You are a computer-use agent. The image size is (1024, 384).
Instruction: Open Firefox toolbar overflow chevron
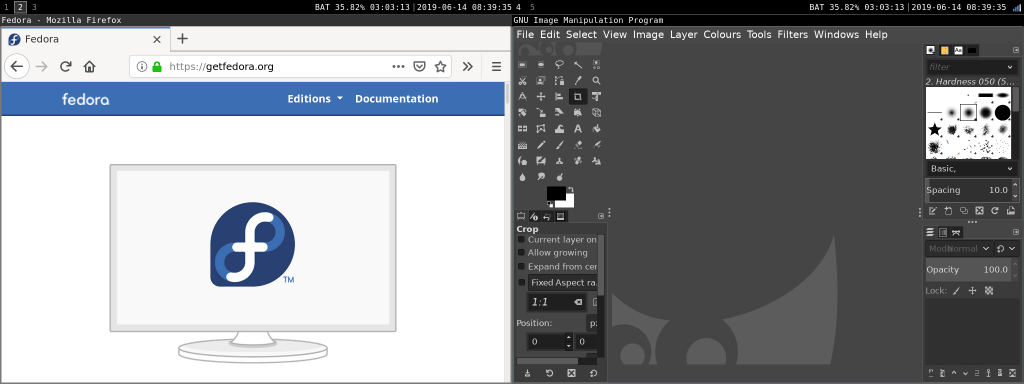pos(468,66)
